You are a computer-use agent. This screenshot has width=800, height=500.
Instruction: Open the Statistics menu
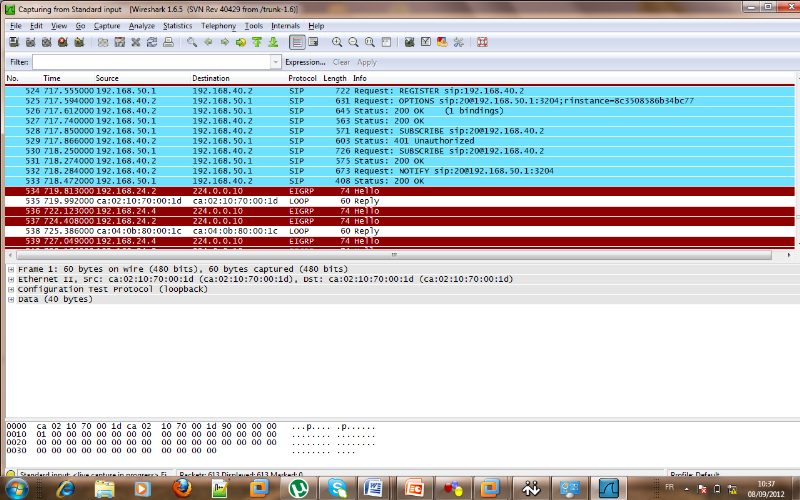pos(177,26)
